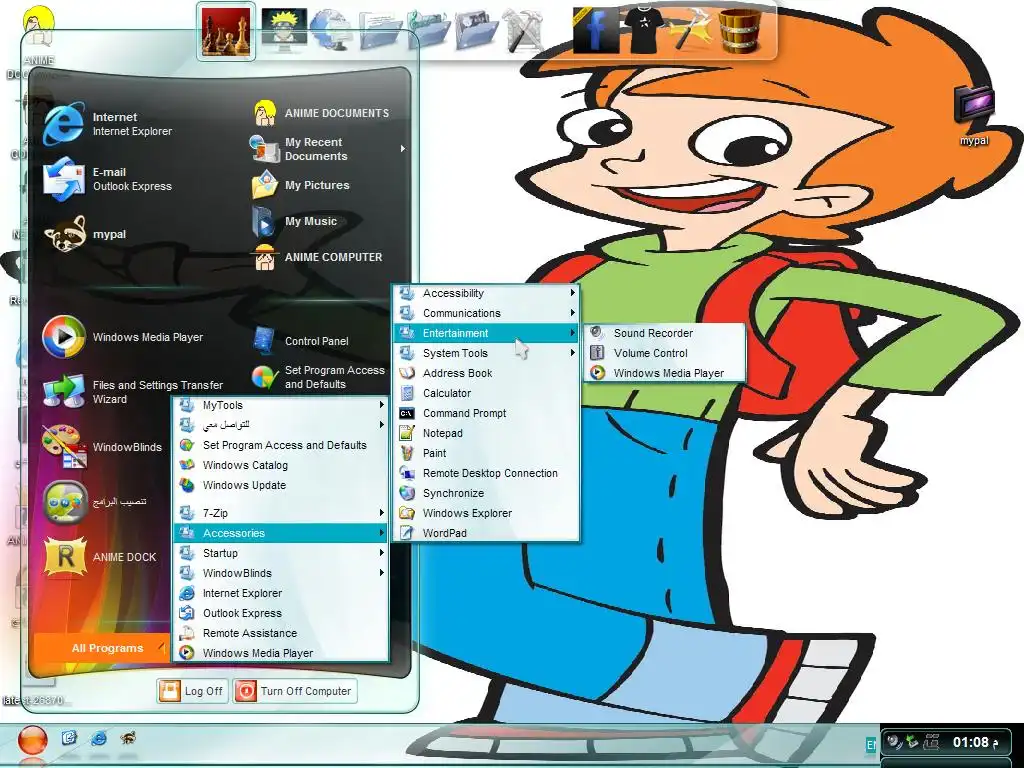Open Notepad from Accessories menu
Screen dimensions: 1024x768
[x=486, y=434]
